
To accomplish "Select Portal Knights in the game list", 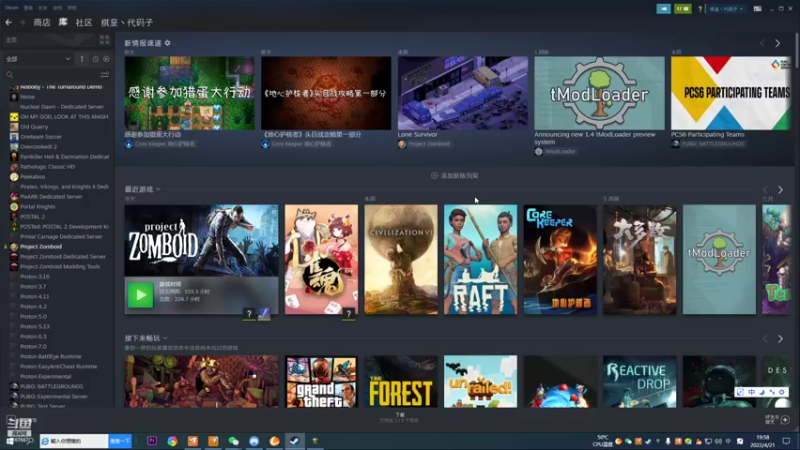I will 38,207.
